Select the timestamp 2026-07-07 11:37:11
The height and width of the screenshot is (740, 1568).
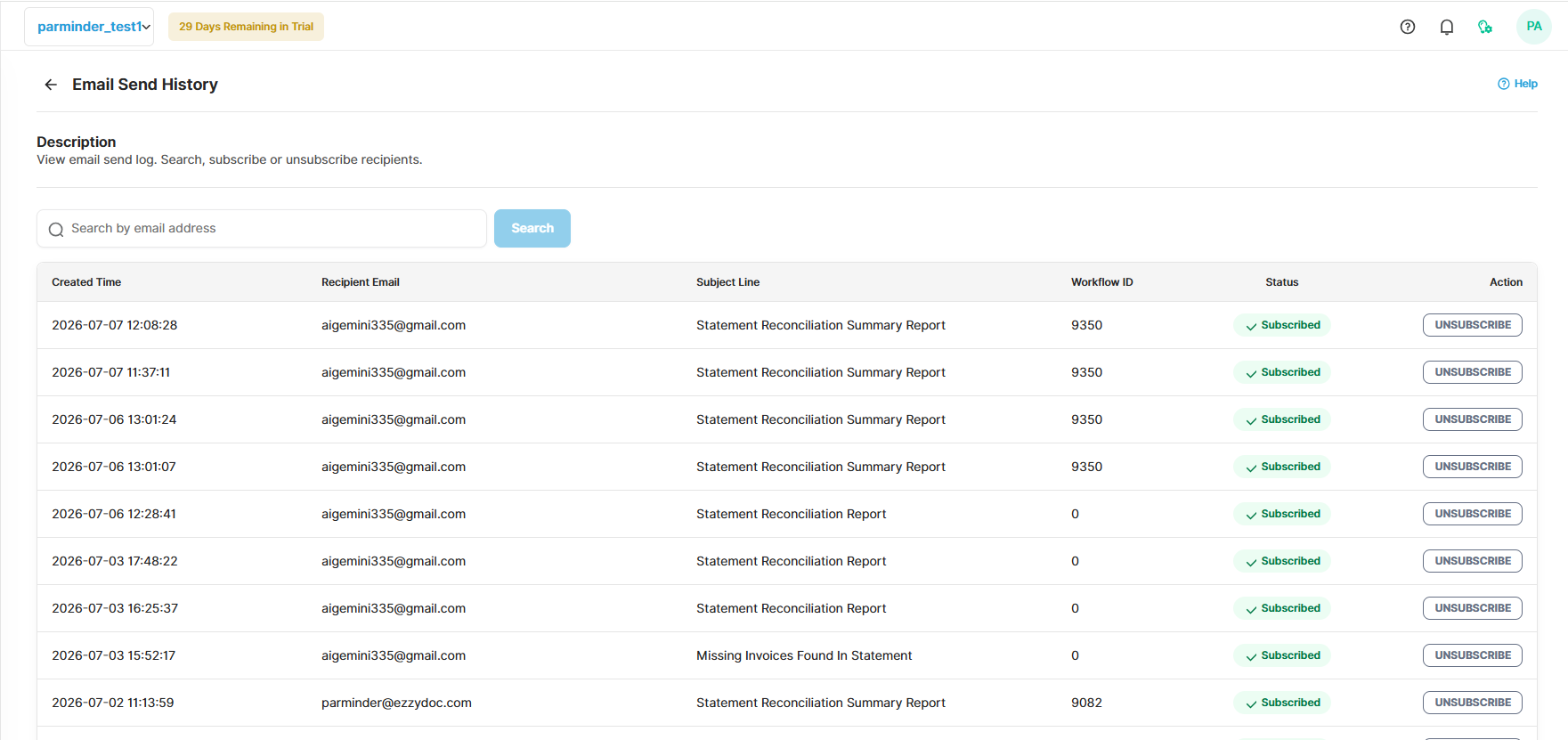click(x=111, y=372)
